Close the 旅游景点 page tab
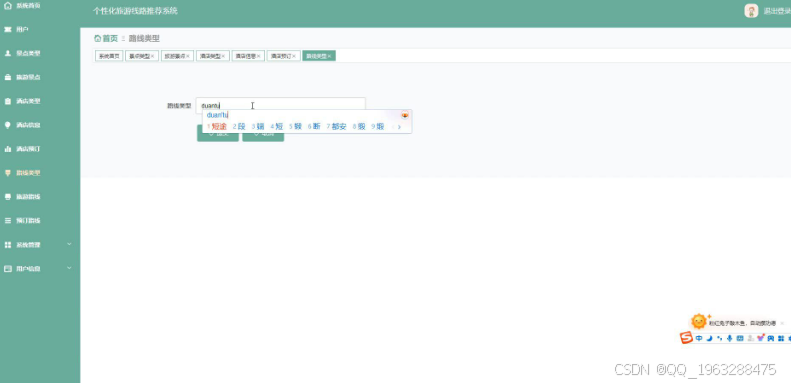791x383 pixels. tap(188, 56)
